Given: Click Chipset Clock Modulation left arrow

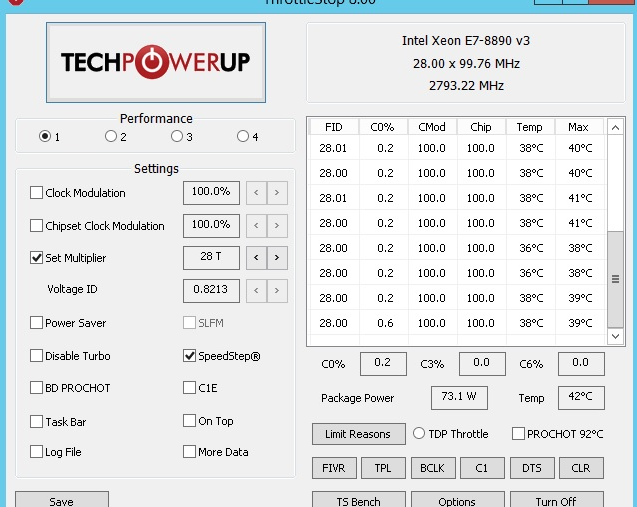Looking at the screenshot, I should point(256,225).
